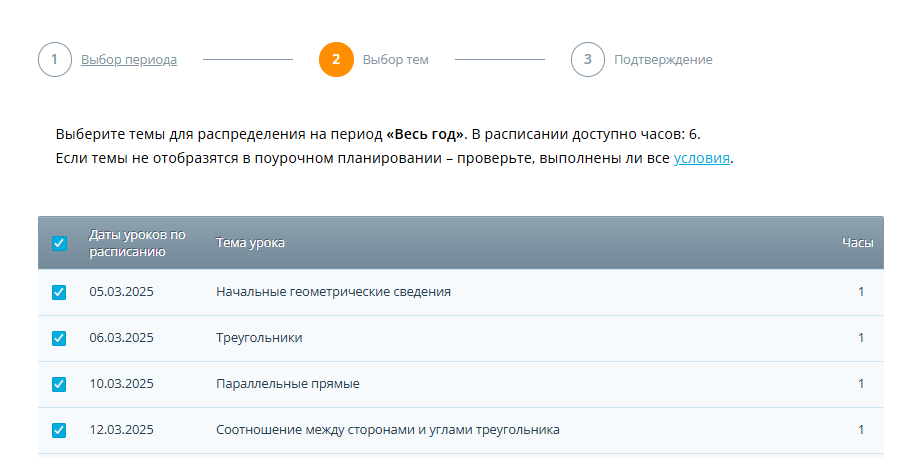The height and width of the screenshot is (458, 921).
Task: Click the step 1 circle icon
Action: (x=54, y=60)
